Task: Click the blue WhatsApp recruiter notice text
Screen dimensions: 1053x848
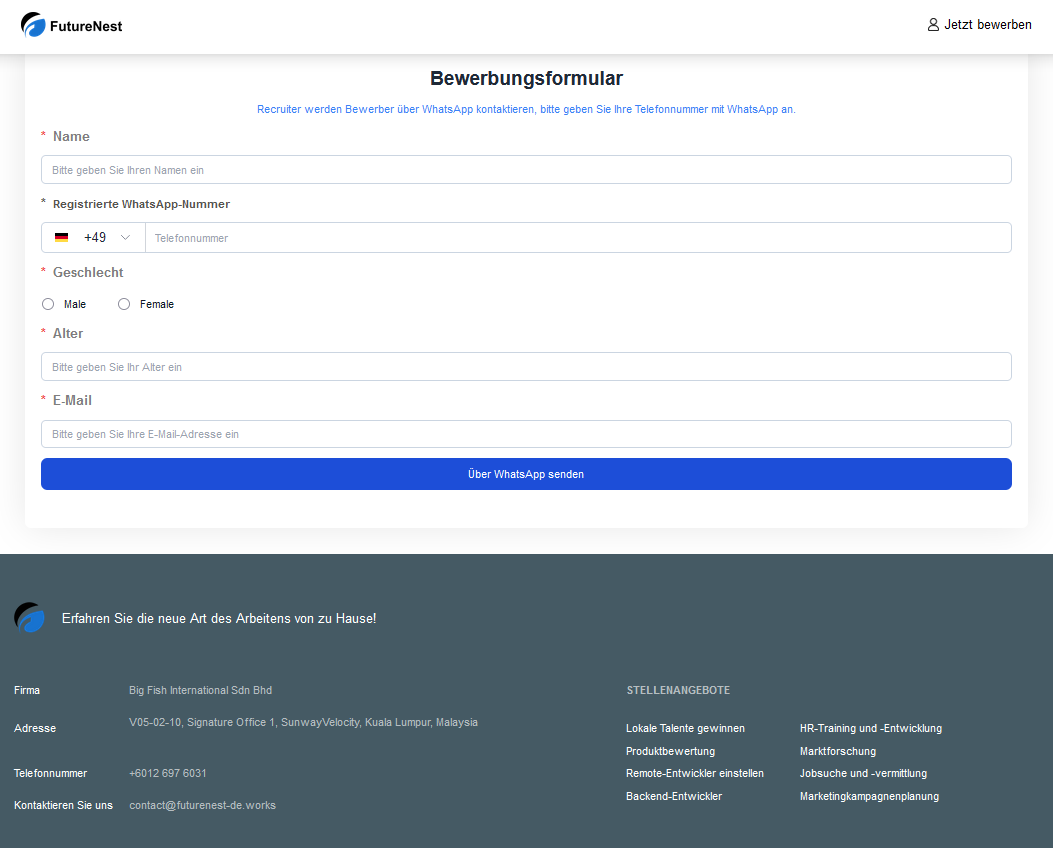Action: pos(526,109)
